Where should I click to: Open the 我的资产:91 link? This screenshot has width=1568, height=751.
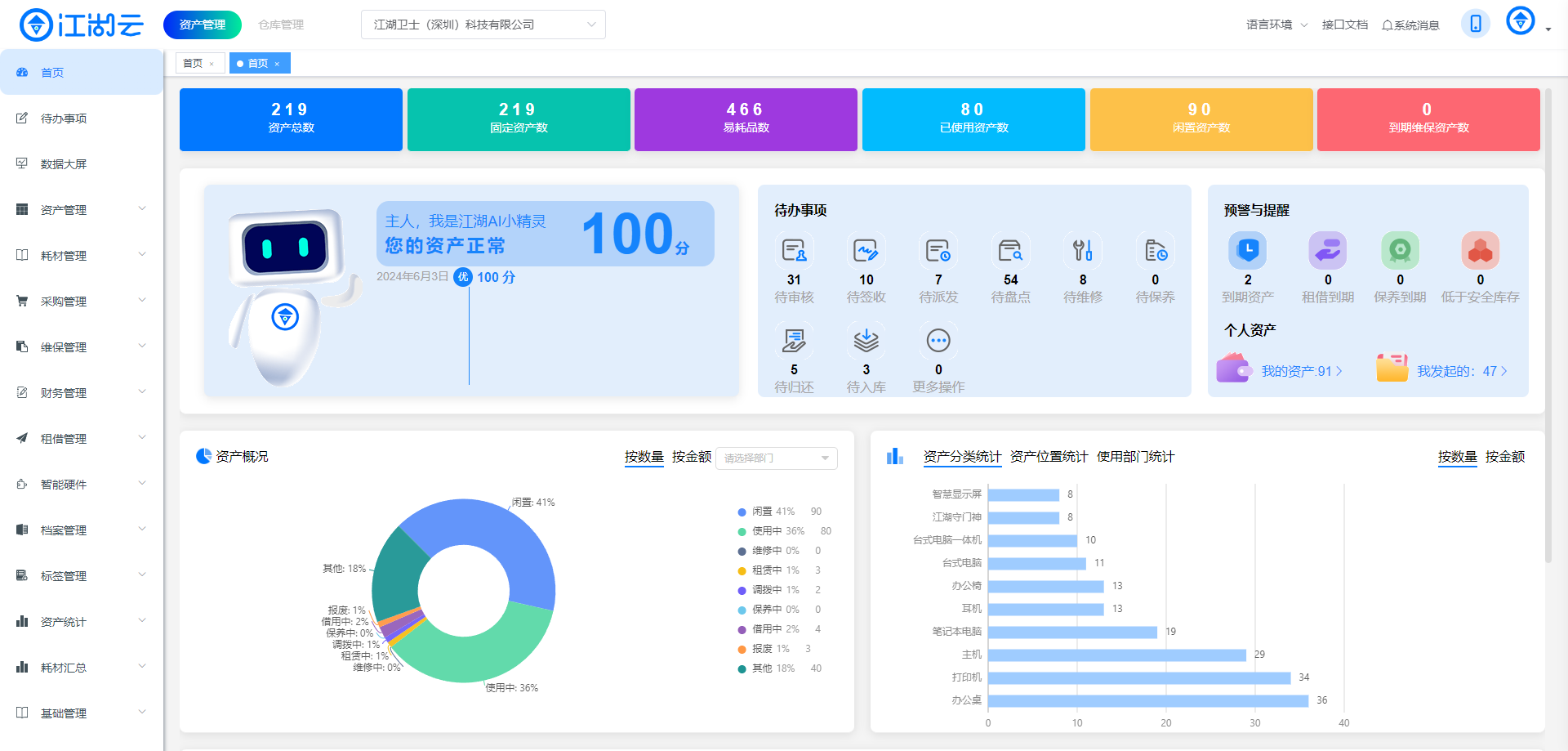(1302, 371)
